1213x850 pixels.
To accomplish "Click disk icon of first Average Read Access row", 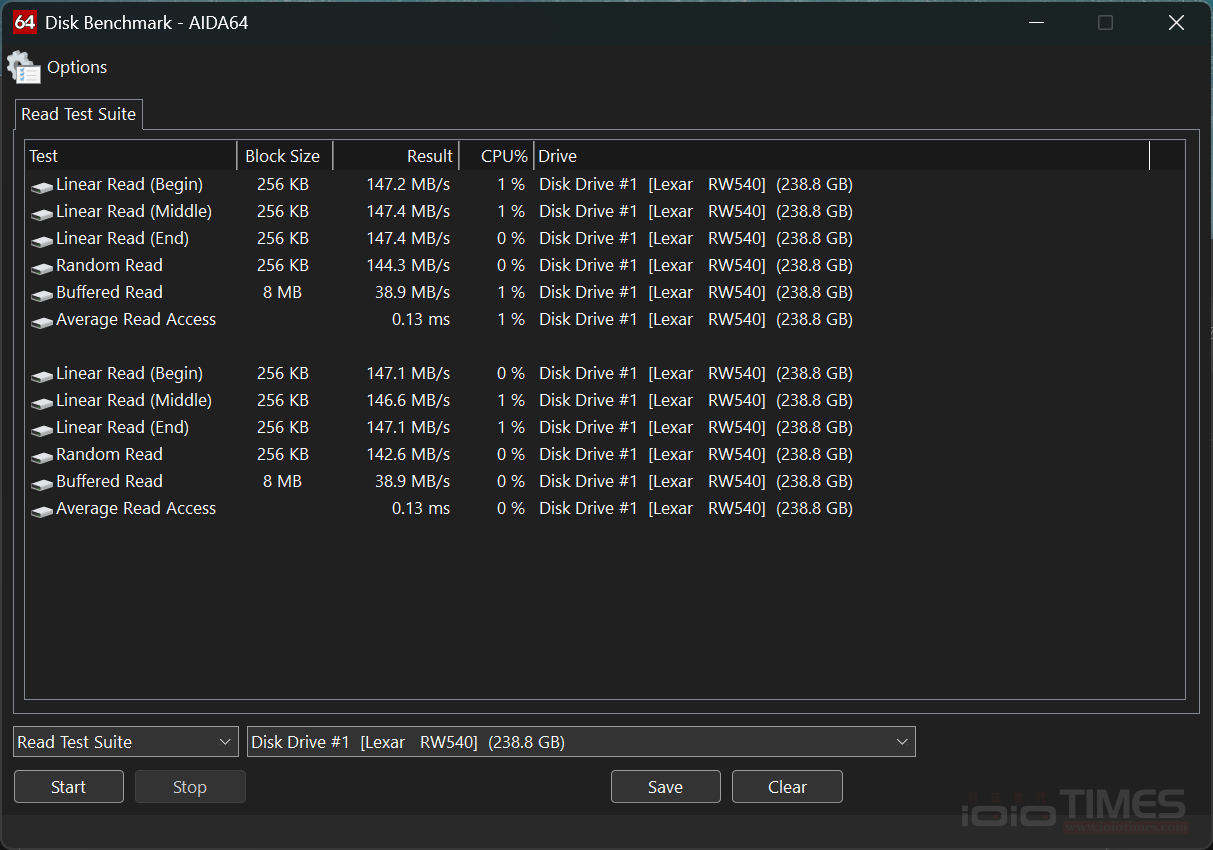I will [x=41, y=322].
